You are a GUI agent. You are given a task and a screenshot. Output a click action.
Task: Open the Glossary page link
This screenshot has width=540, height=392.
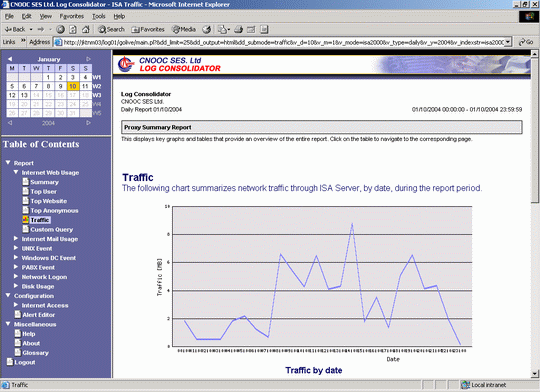pos(35,353)
